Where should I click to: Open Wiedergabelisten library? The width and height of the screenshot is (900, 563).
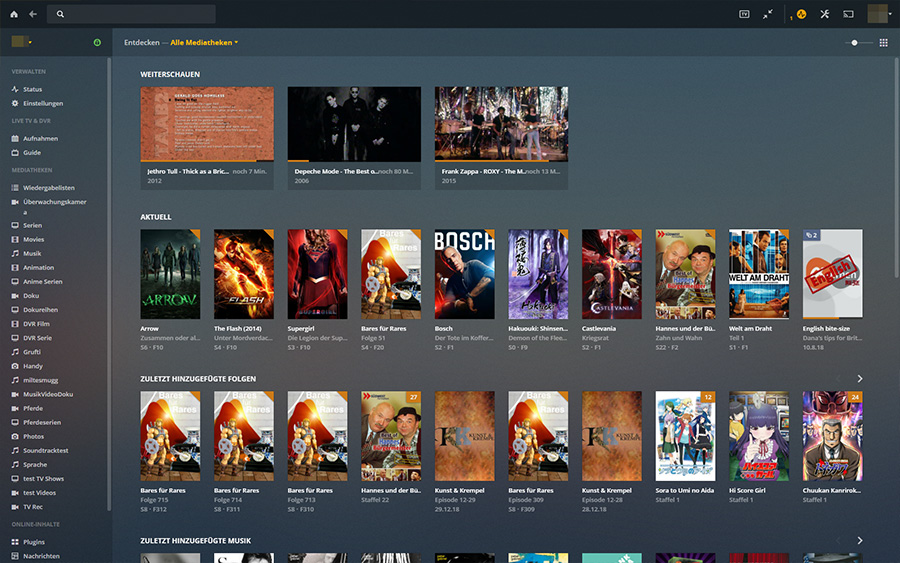49,188
